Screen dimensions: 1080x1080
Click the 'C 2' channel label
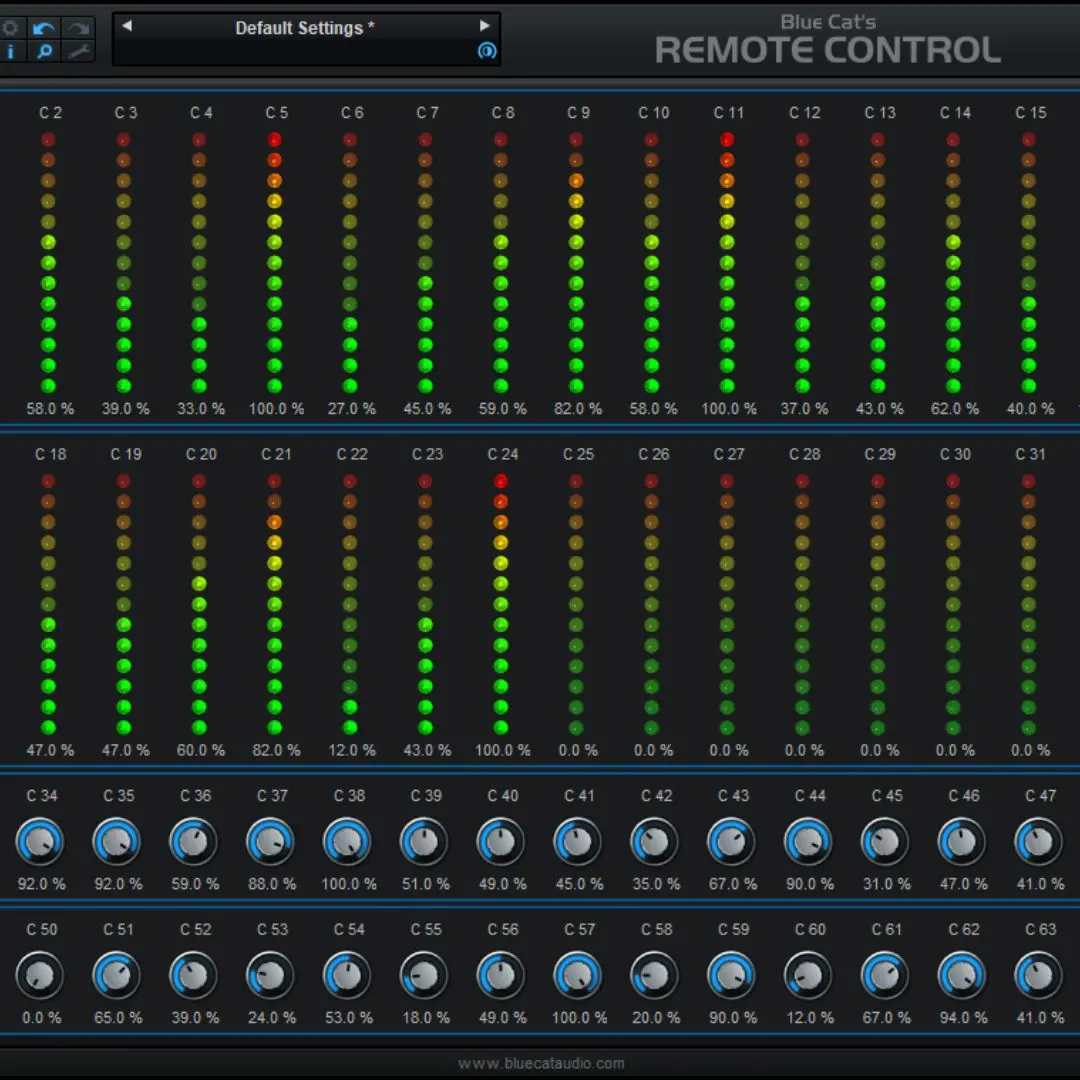click(x=50, y=112)
